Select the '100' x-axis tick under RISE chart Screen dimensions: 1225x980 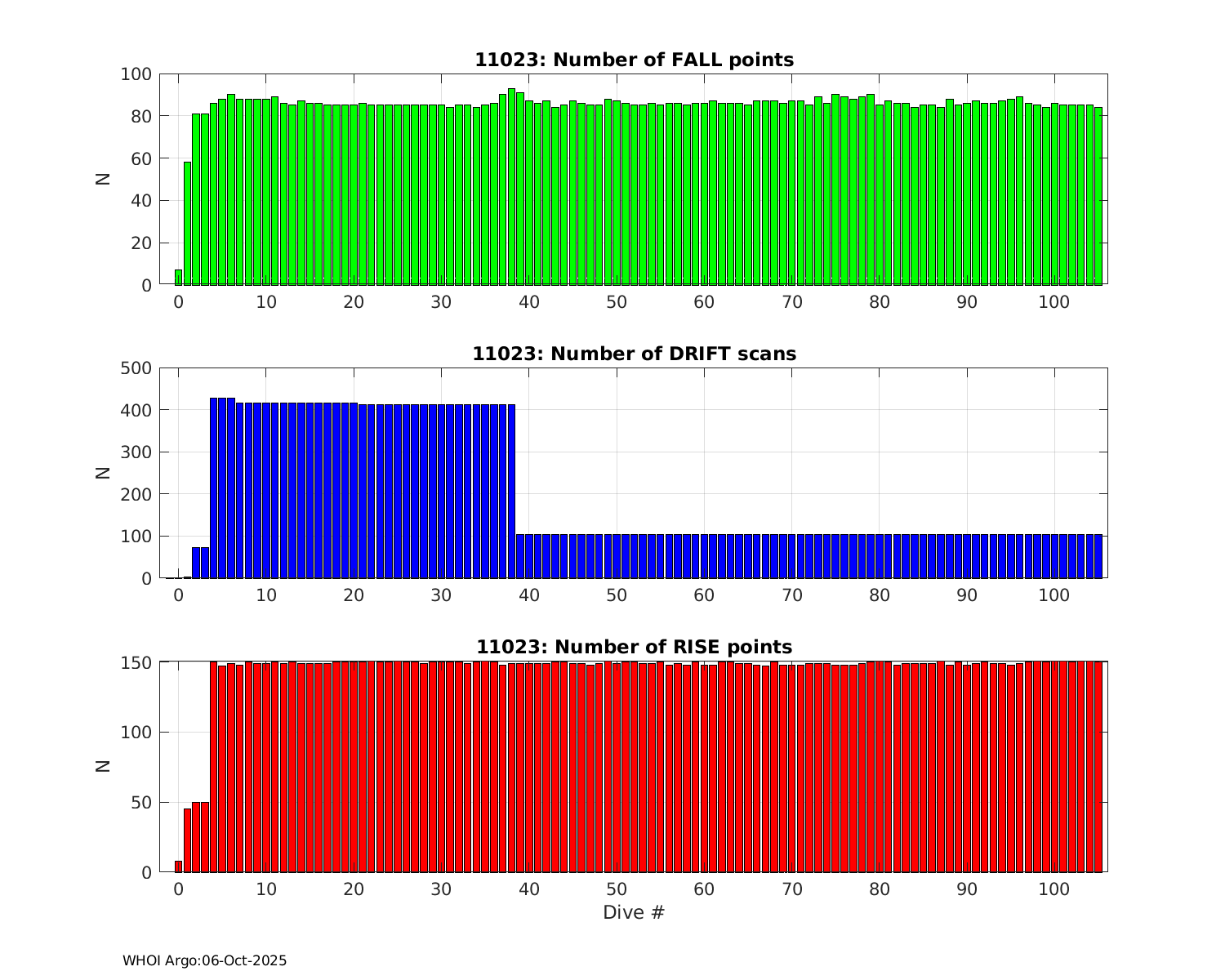click(x=1054, y=889)
